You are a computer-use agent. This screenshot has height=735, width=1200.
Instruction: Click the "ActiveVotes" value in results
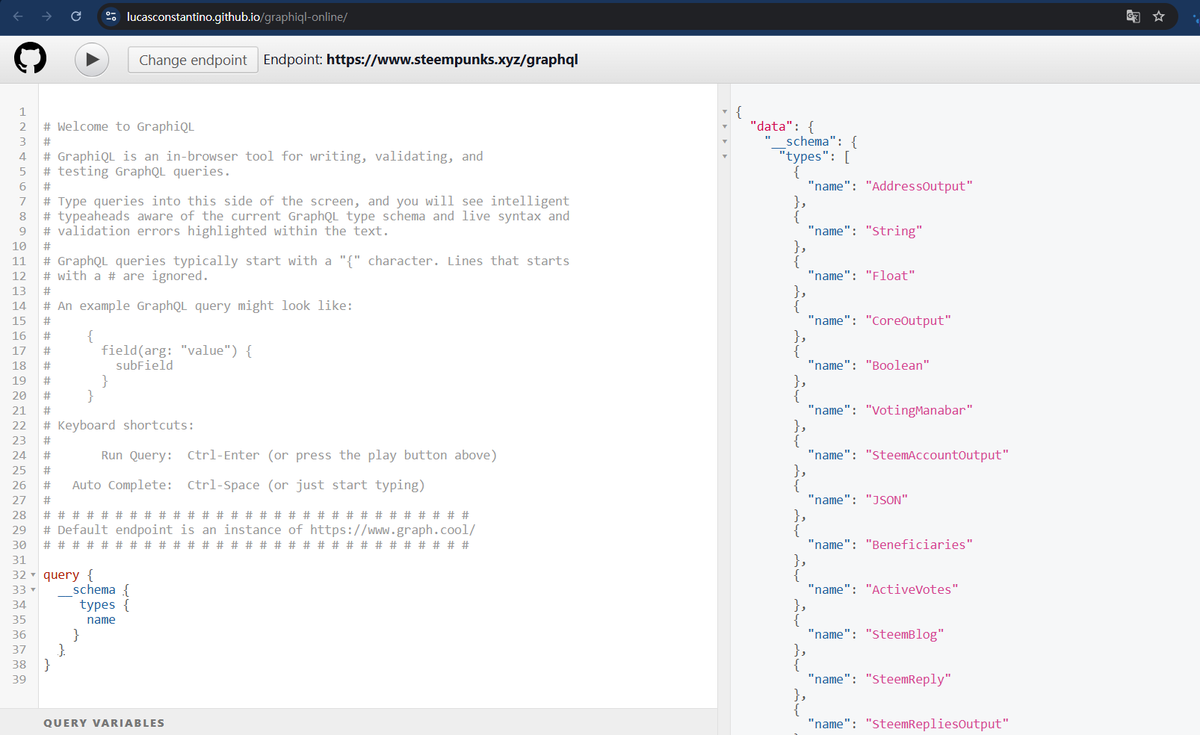[x=912, y=590]
